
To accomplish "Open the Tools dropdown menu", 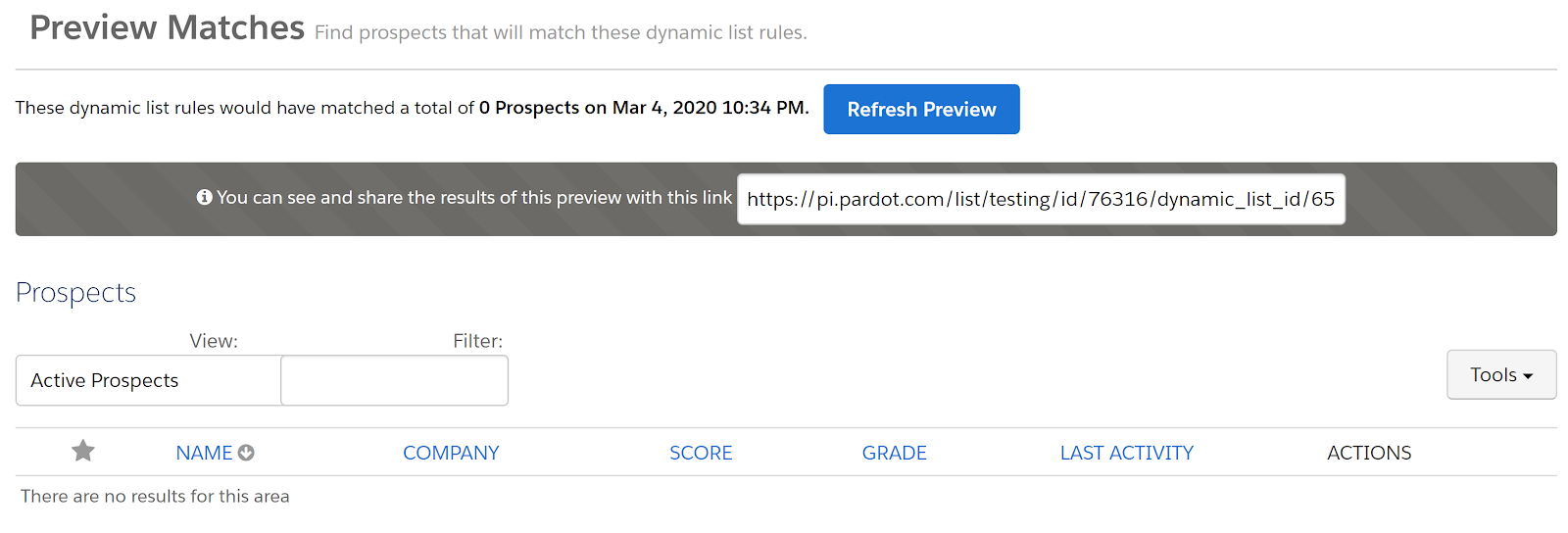I will pyautogui.click(x=1500, y=374).
